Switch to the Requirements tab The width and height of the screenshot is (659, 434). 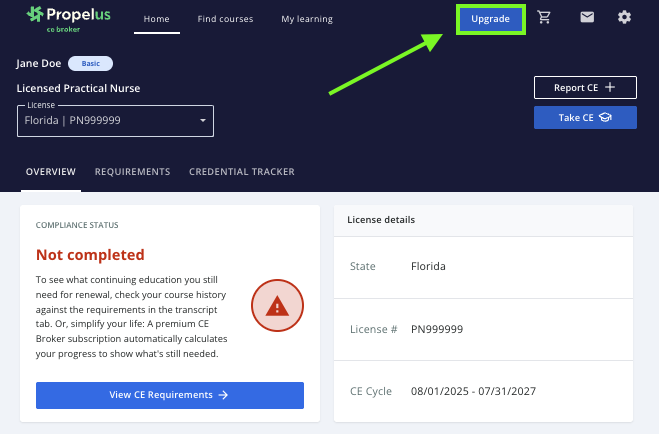(x=132, y=172)
